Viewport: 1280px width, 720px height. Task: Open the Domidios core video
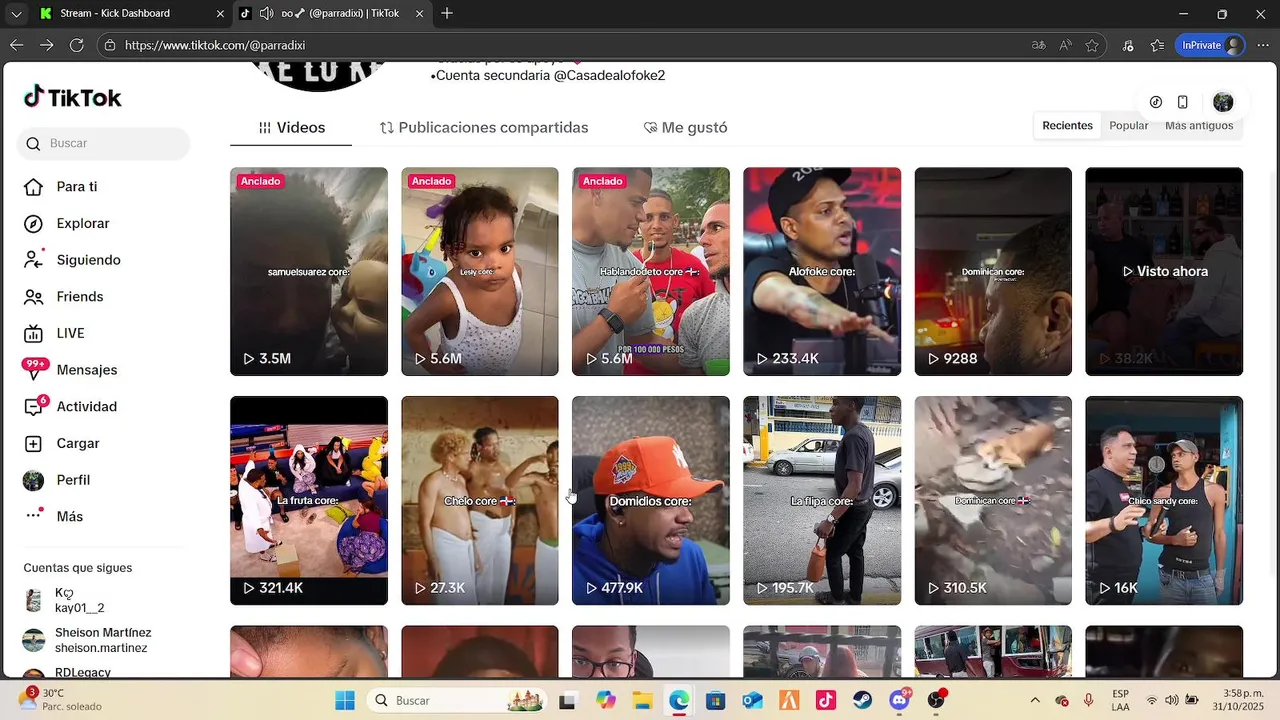[x=651, y=500]
